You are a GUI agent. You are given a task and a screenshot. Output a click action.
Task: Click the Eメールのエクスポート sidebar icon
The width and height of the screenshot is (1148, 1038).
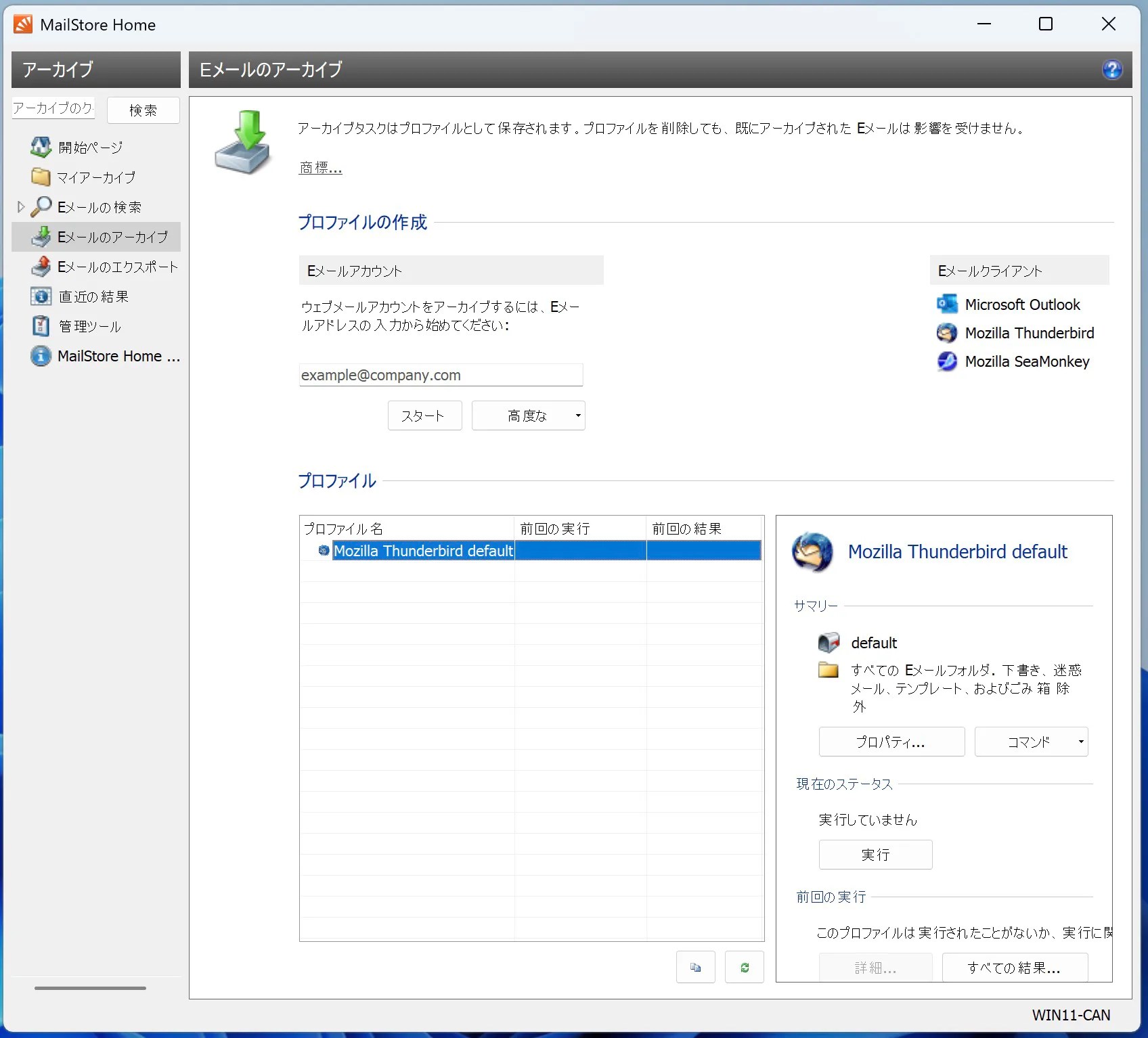point(41,266)
